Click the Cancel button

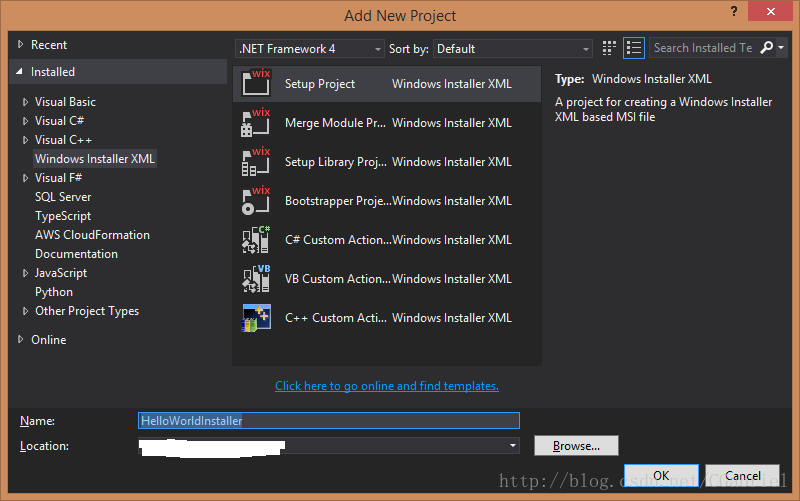pos(742,475)
